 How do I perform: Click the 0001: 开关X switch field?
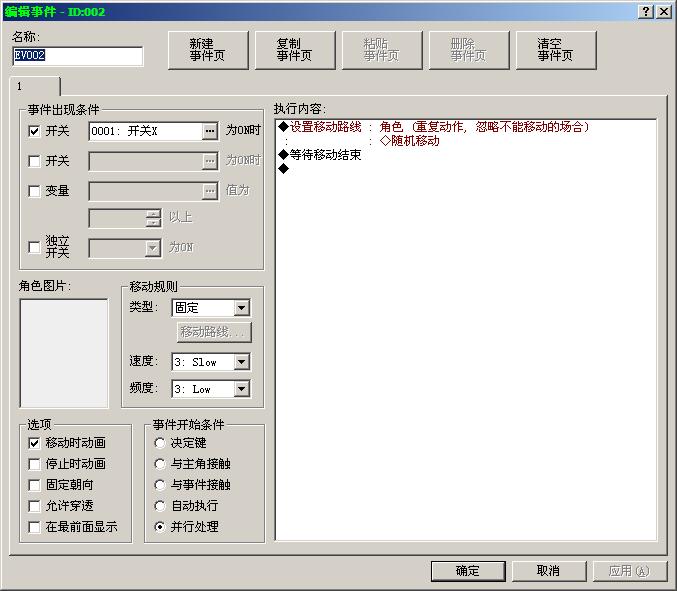tap(146, 131)
